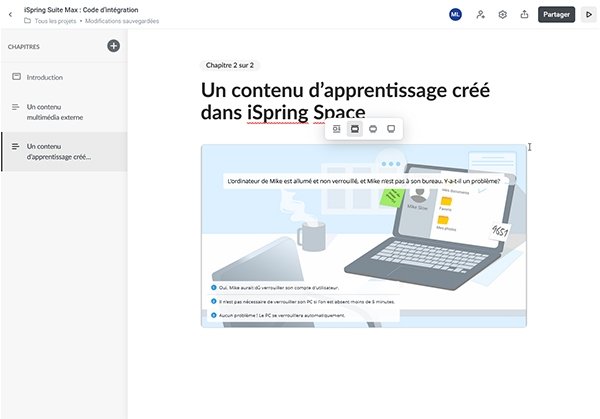Screen dimensions: 600x419
Task: Click the question text about l'ordinateur de Mike
Action: [364, 181]
